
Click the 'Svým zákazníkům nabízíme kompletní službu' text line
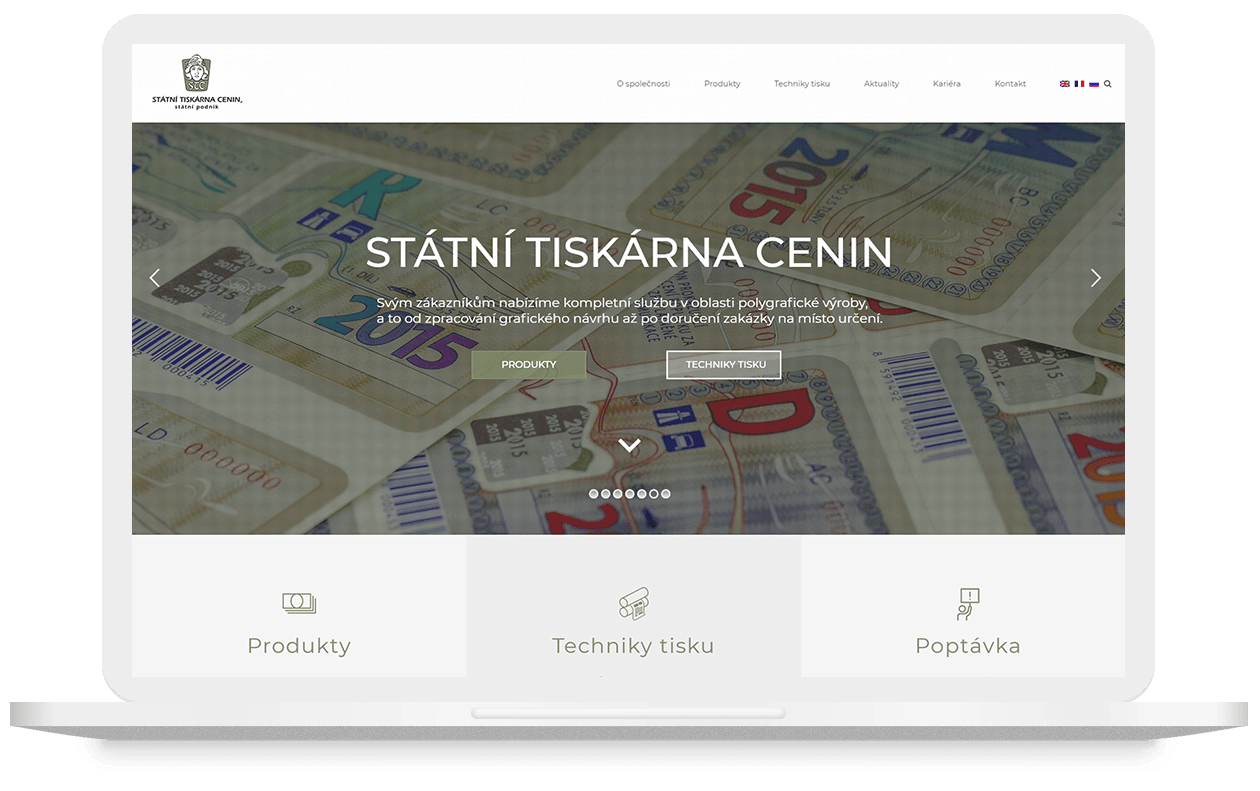click(x=622, y=302)
